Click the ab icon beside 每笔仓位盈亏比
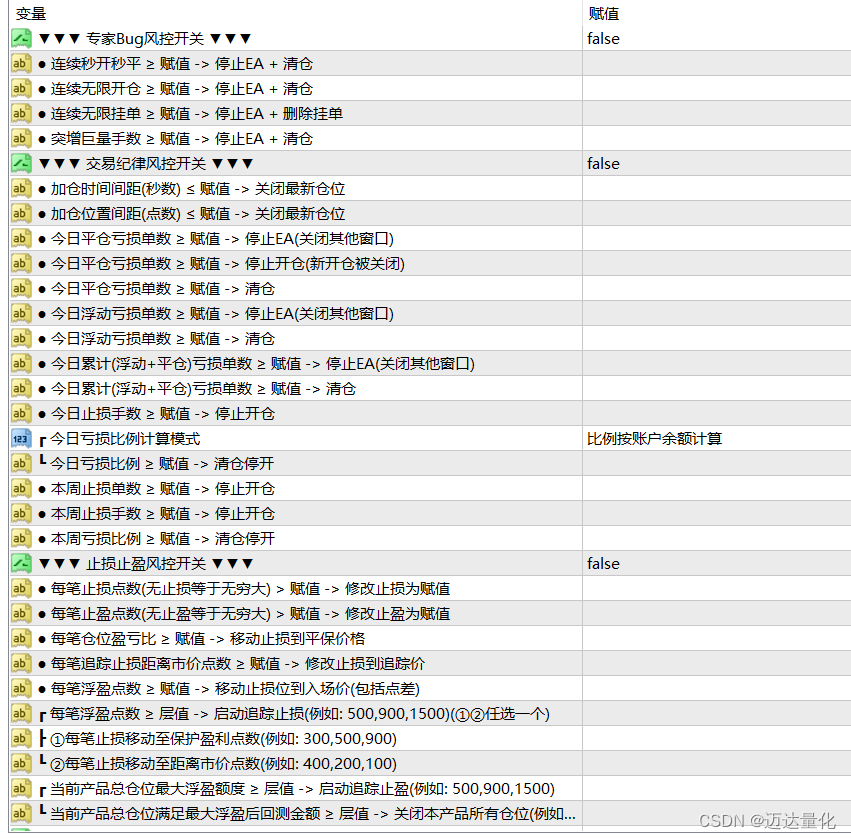Image resolution: width=851 pixels, height=839 pixels. pyautogui.click(x=21, y=638)
